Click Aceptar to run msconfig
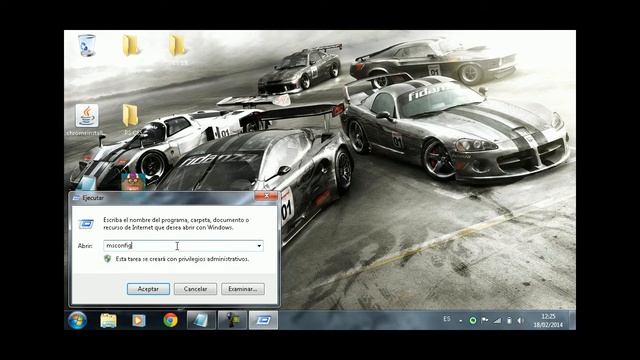The image size is (640, 360). pos(148,289)
